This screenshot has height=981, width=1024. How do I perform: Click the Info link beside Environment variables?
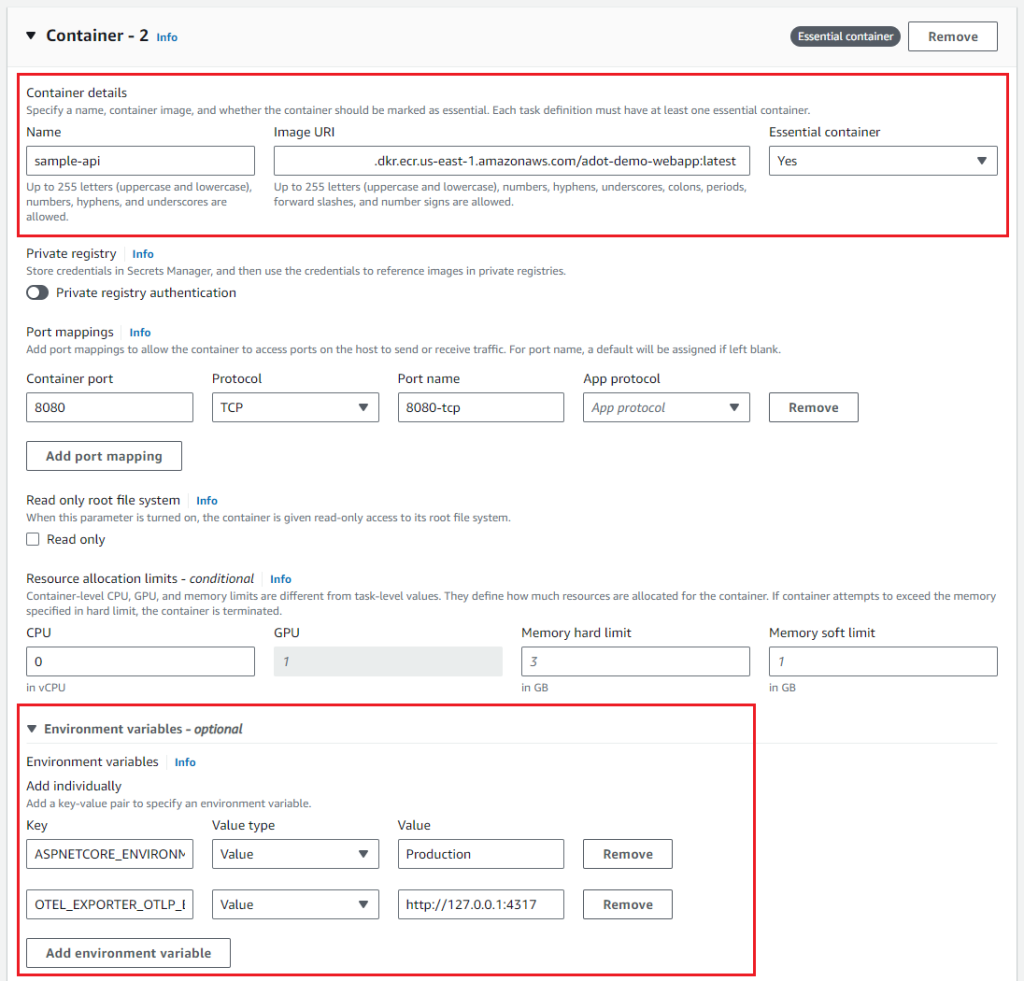[185, 762]
